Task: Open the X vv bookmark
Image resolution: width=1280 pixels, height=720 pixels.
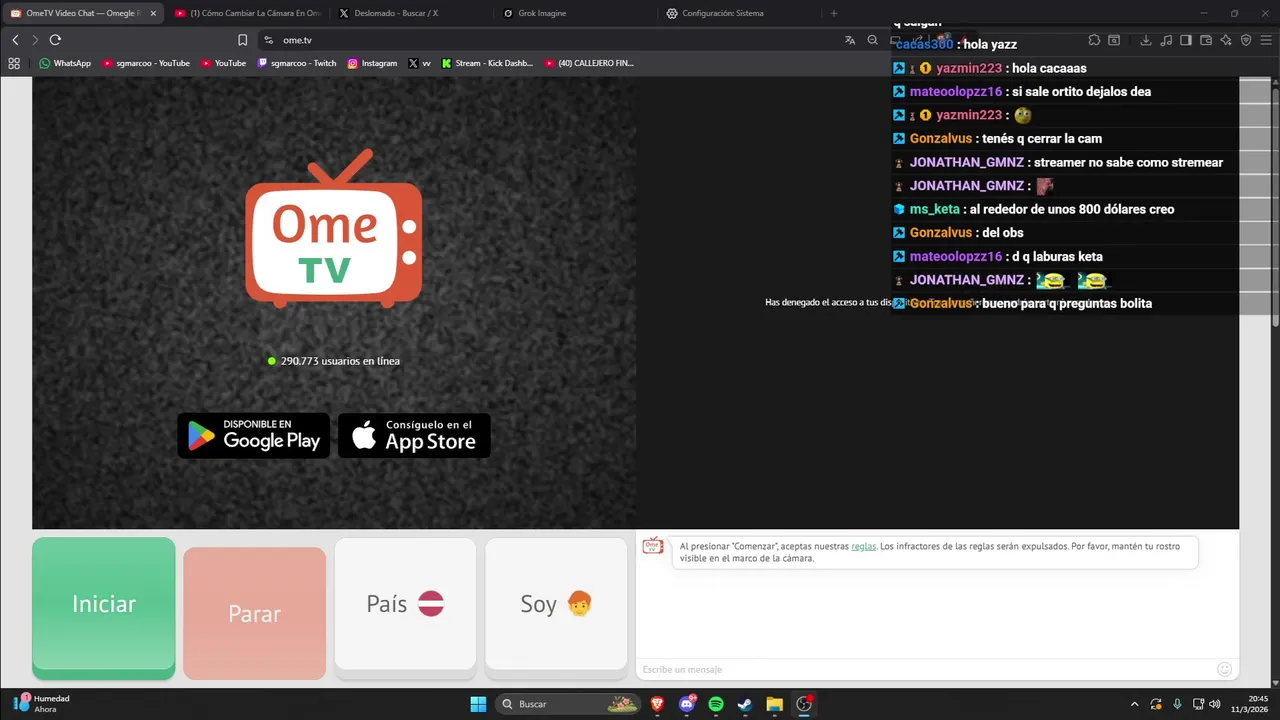Action: point(420,63)
